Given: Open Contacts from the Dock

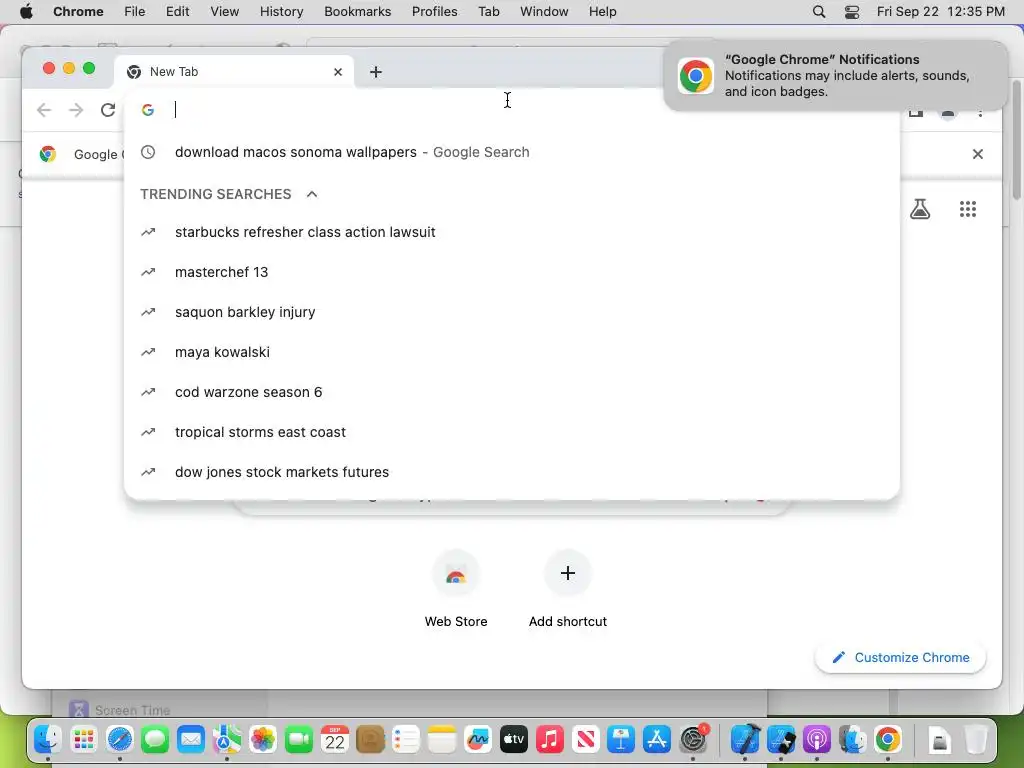Looking at the screenshot, I should 370,739.
